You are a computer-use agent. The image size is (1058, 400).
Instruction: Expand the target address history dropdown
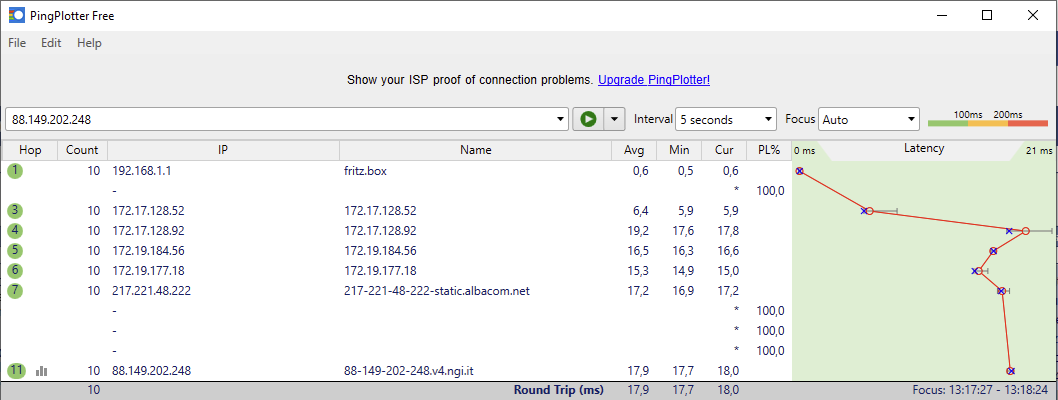[561, 119]
